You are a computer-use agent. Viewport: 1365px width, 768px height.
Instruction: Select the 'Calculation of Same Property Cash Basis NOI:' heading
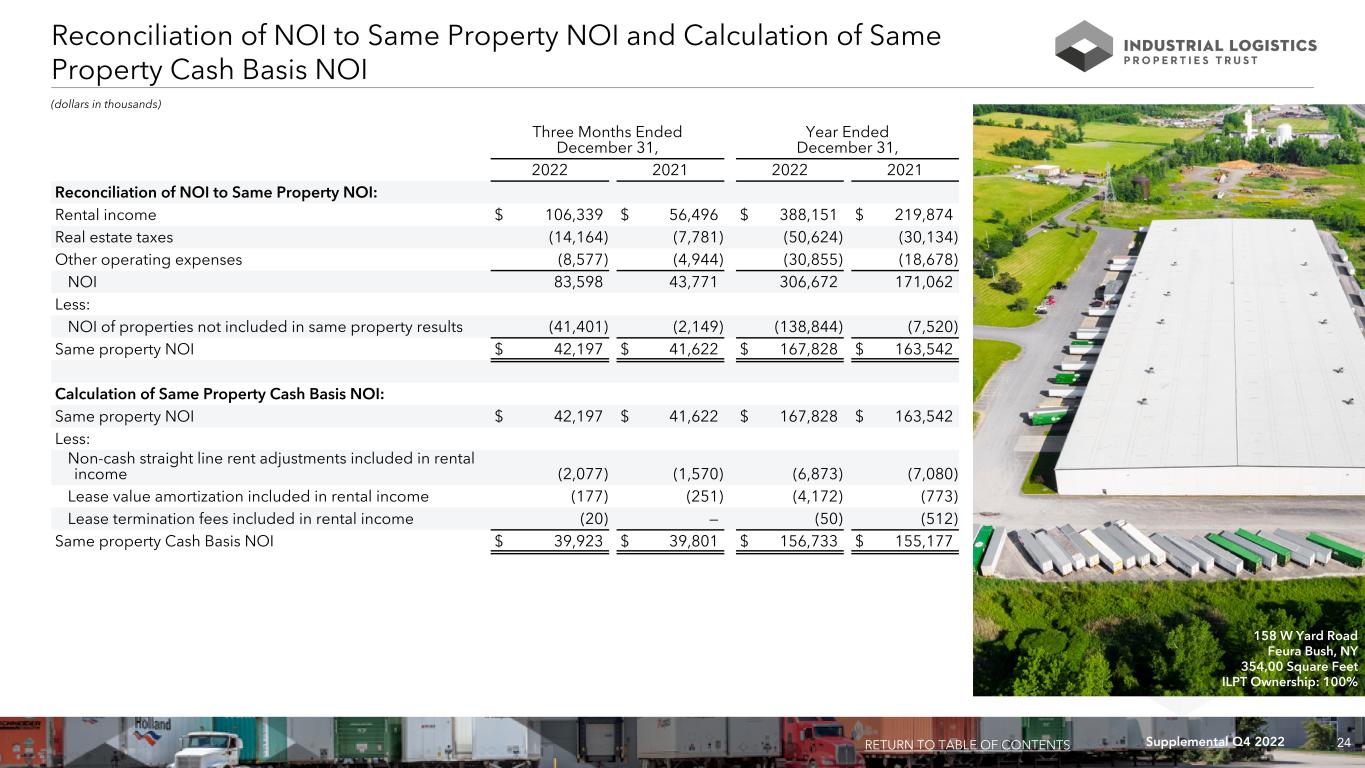click(219, 393)
